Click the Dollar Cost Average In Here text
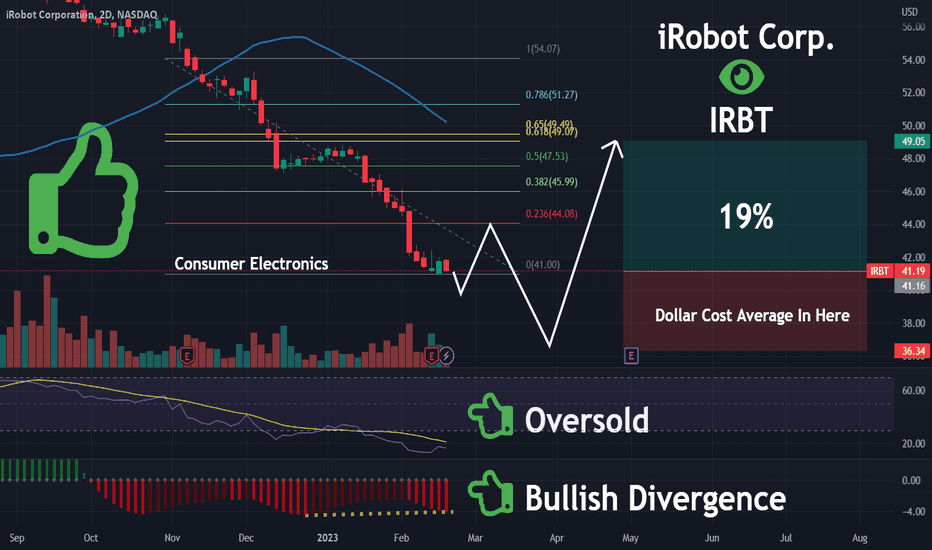The width and height of the screenshot is (932, 550). [x=752, y=315]
